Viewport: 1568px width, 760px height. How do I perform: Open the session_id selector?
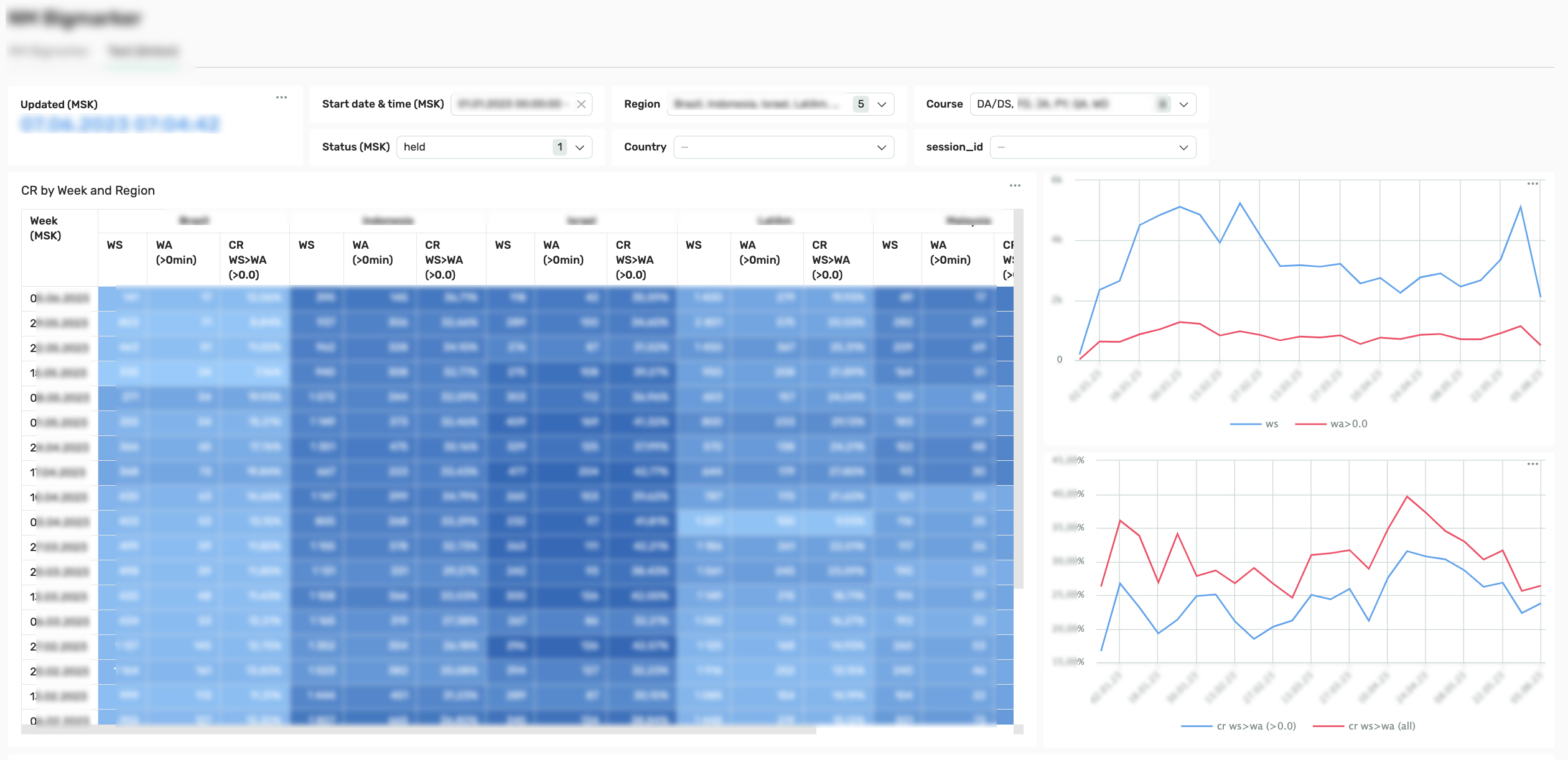1092,147
